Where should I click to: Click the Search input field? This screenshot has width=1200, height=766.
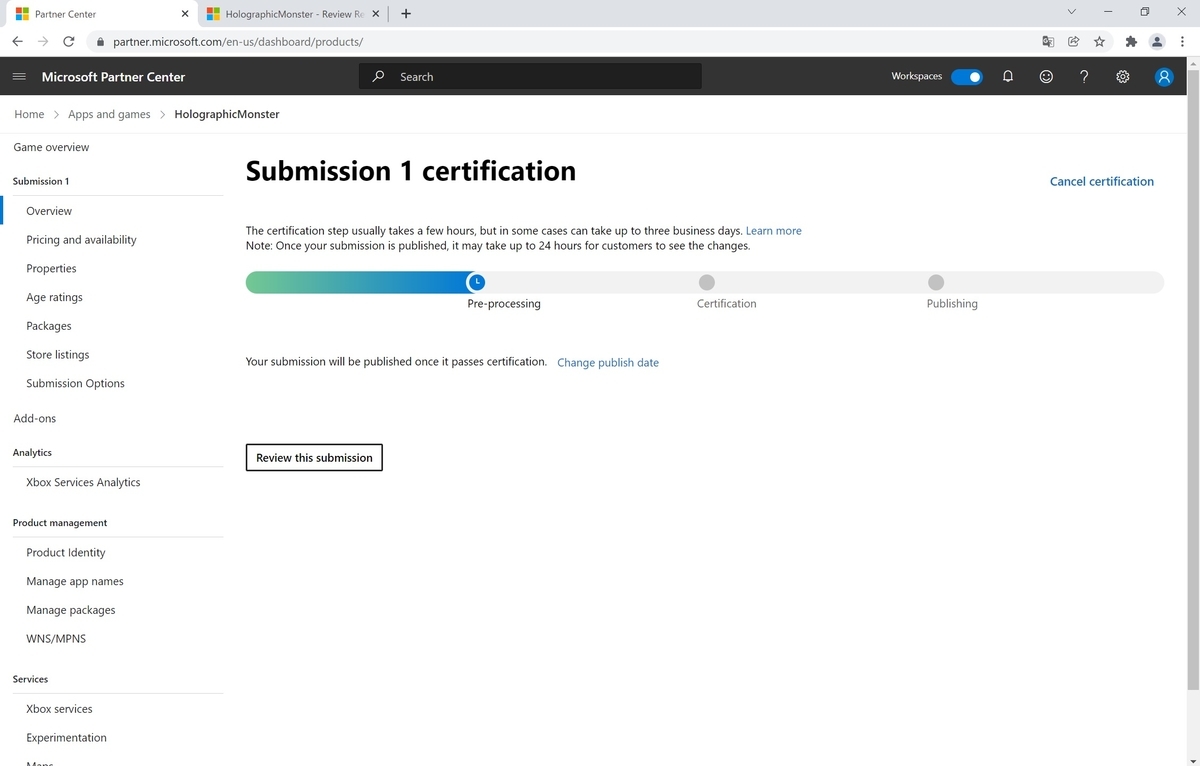(x=530, y=77)
